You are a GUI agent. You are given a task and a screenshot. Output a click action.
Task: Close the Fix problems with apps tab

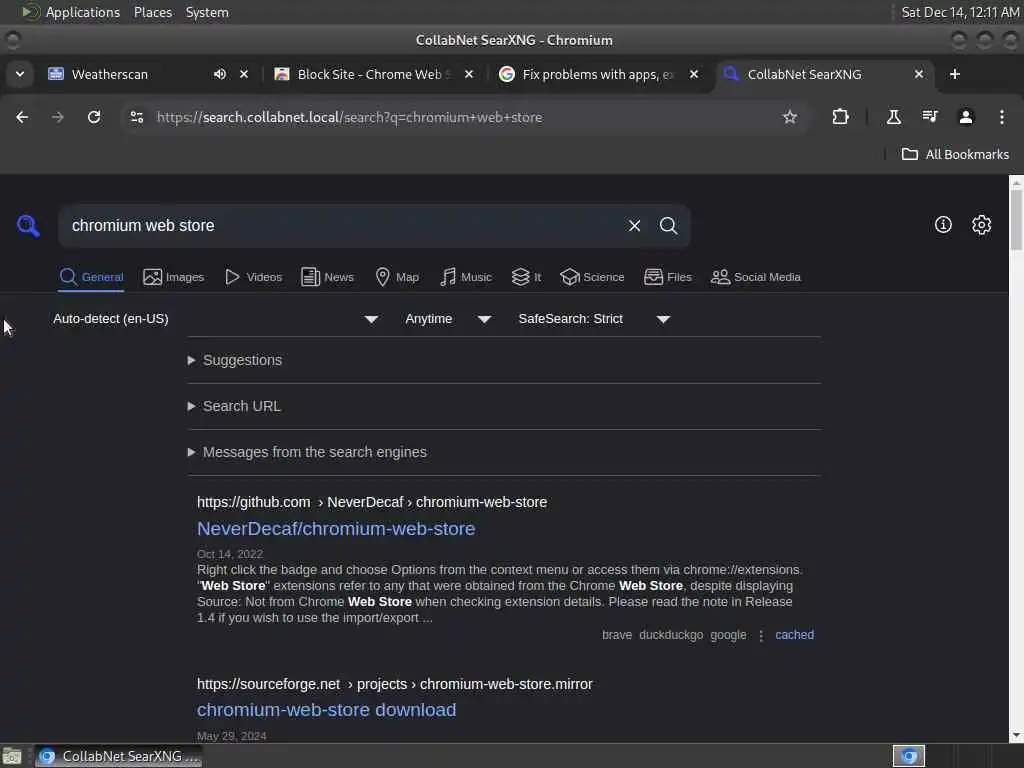694,74
